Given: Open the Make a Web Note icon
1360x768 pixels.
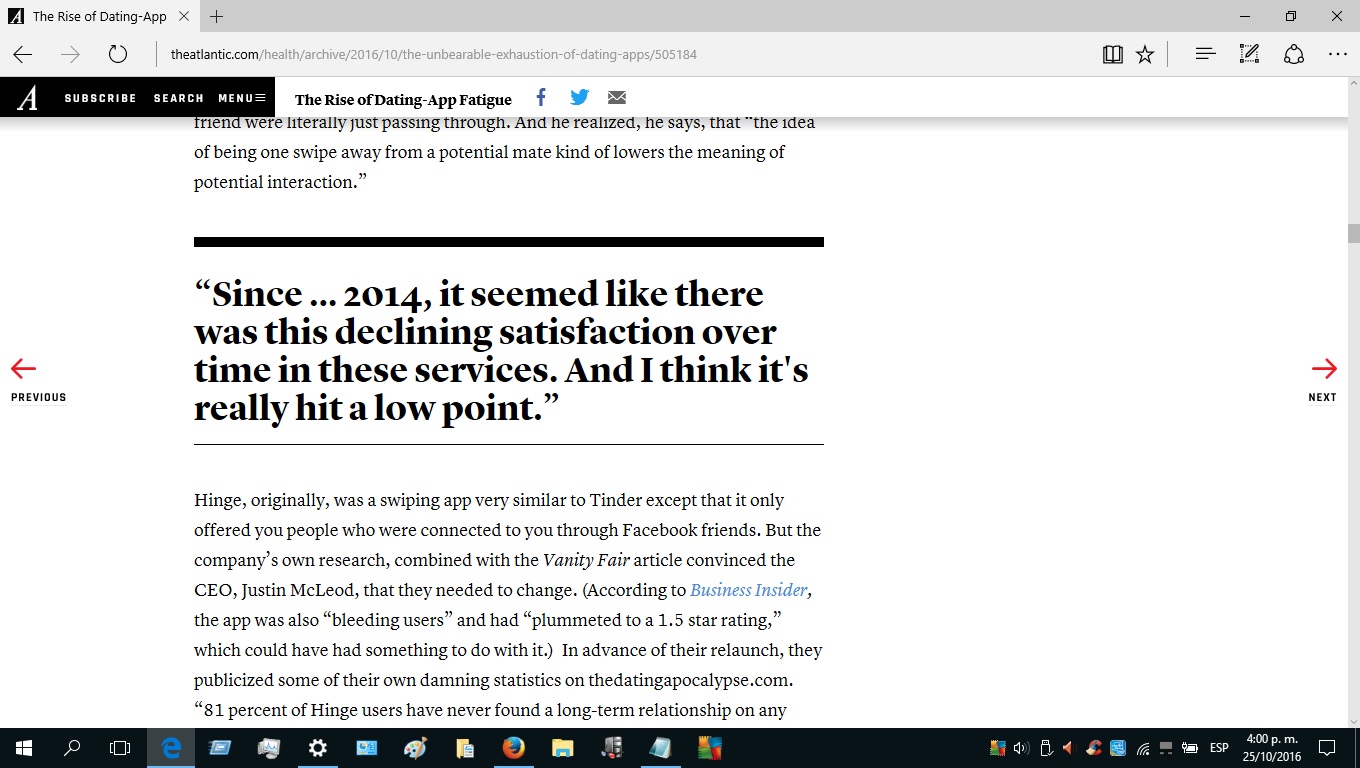Looking at the screenshot, I should [x=1249, y=54].
